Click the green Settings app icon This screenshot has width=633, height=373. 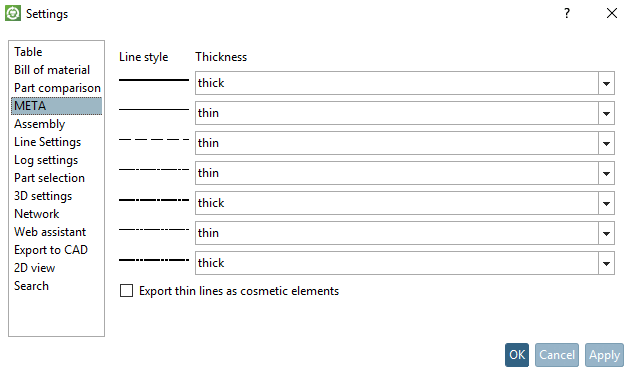[x=13, y=13]
